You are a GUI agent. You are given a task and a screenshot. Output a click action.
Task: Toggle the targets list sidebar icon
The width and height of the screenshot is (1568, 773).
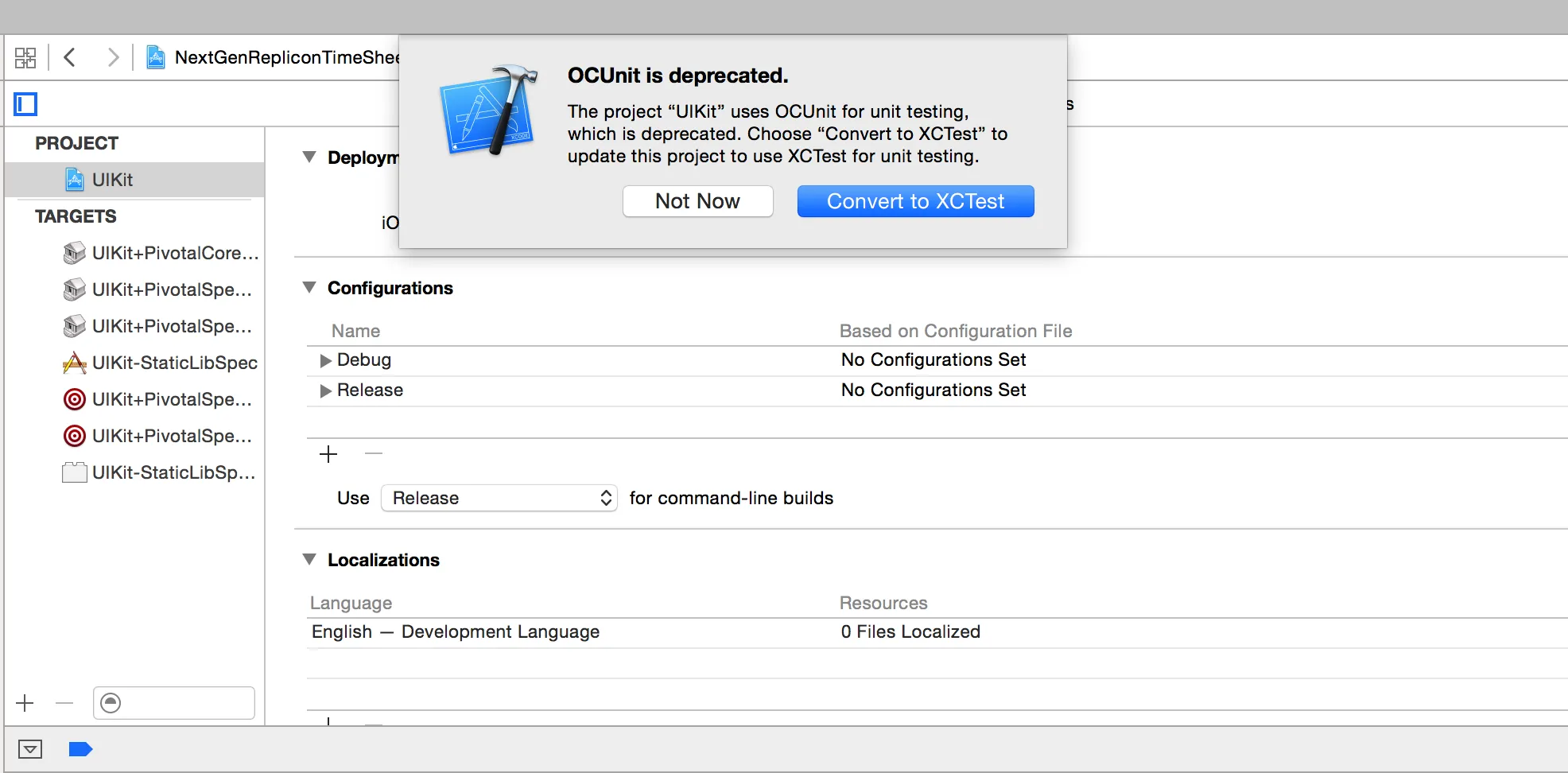(x=25, y=104)
